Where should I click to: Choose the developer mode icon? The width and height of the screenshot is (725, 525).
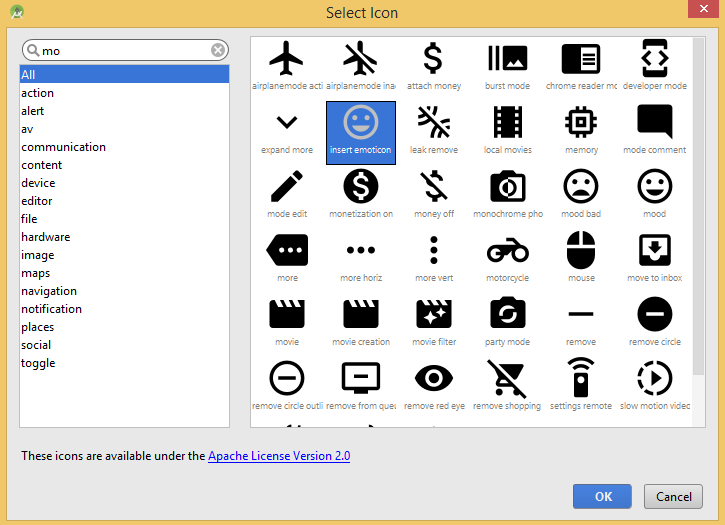pos(655,58)
